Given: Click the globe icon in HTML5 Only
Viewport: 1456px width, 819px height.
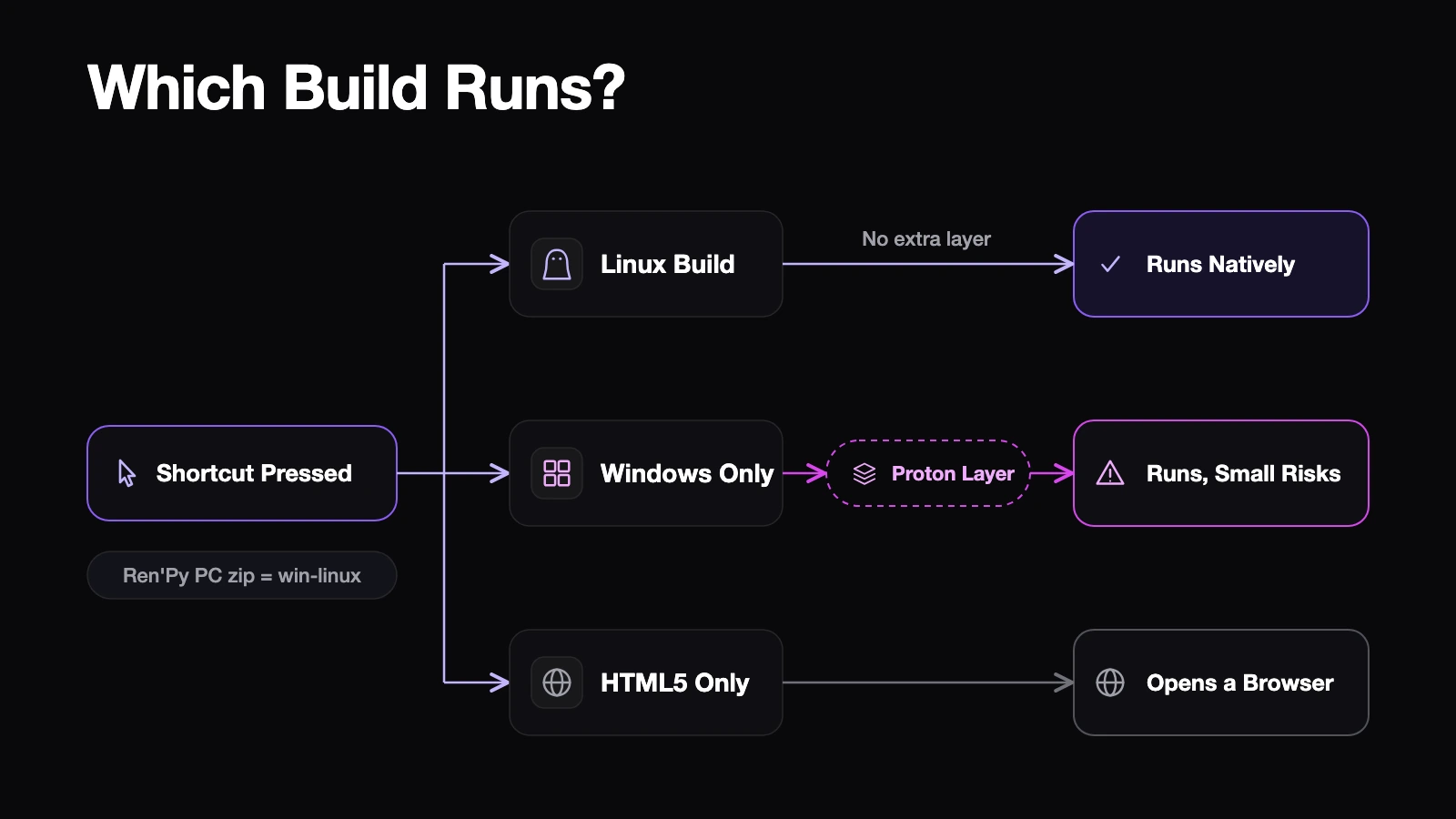Looking at the screenshot, I should click(557, 682).
